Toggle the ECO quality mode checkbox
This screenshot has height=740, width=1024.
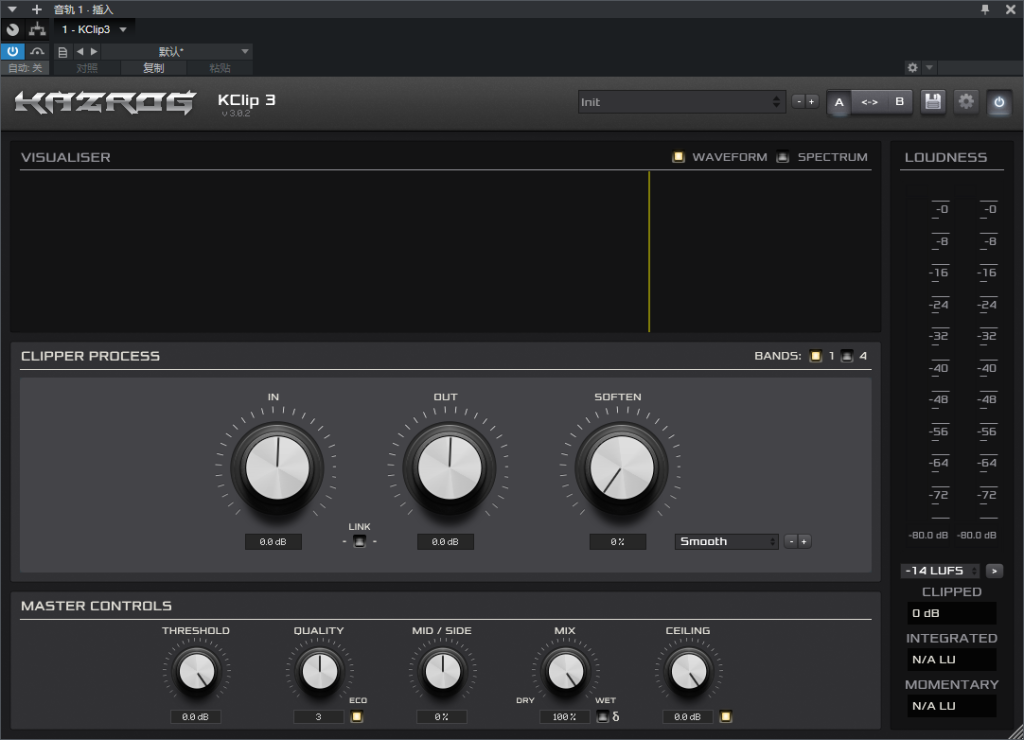pyautogui.click(x=357, y=716)
